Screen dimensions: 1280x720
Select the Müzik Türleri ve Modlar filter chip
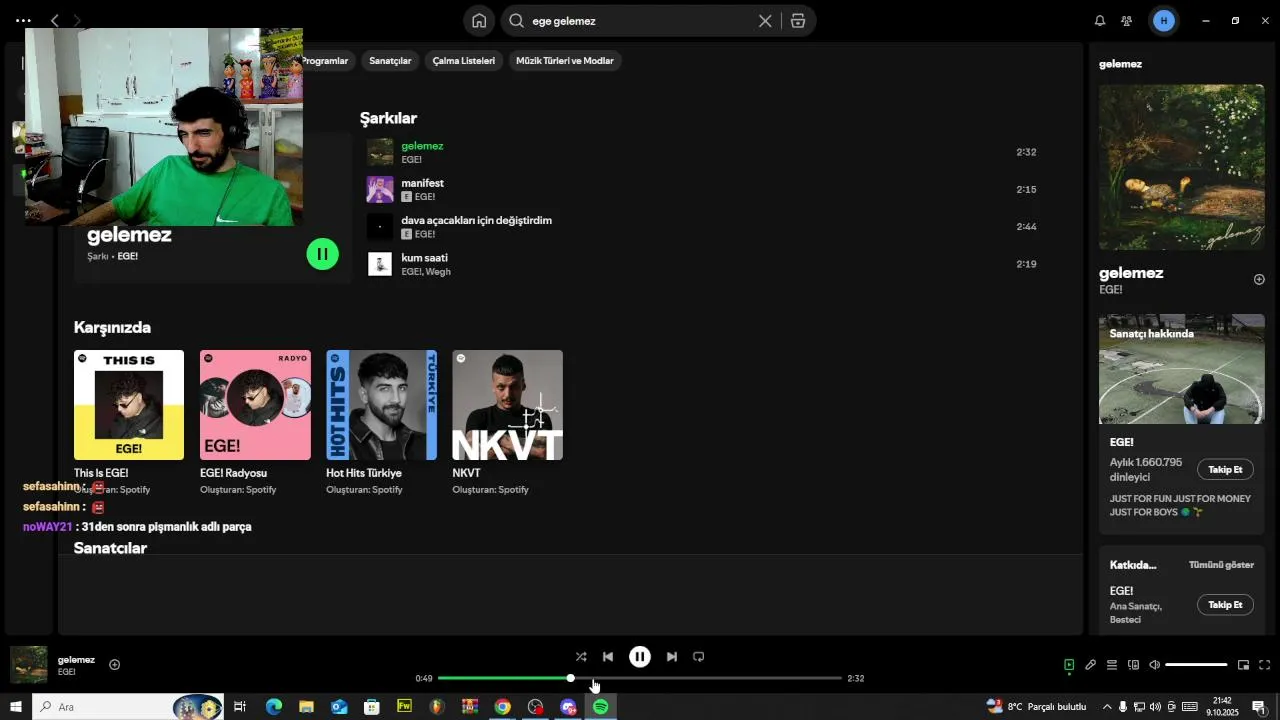(564, 61)
